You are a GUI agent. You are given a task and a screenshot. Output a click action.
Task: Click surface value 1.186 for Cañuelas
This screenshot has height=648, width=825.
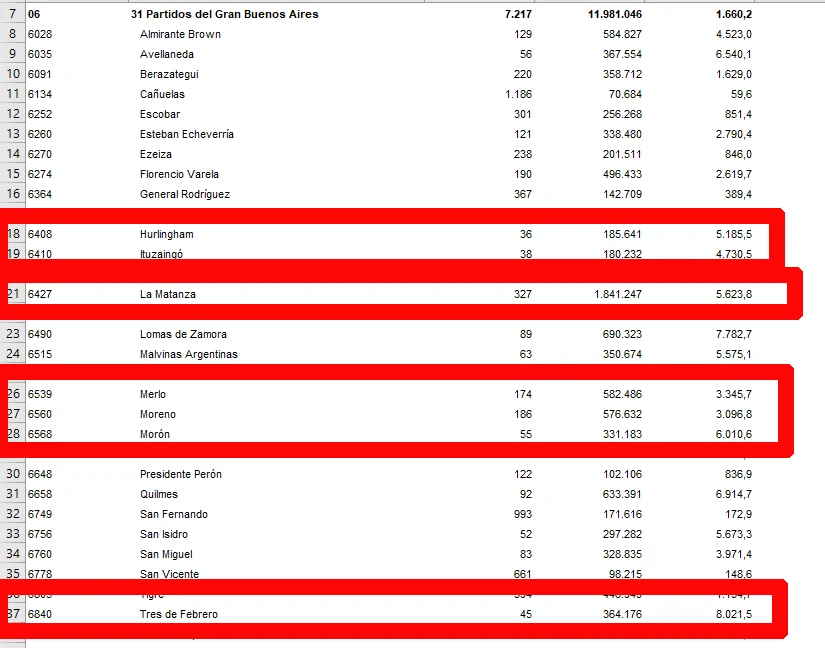pos(518,94)
